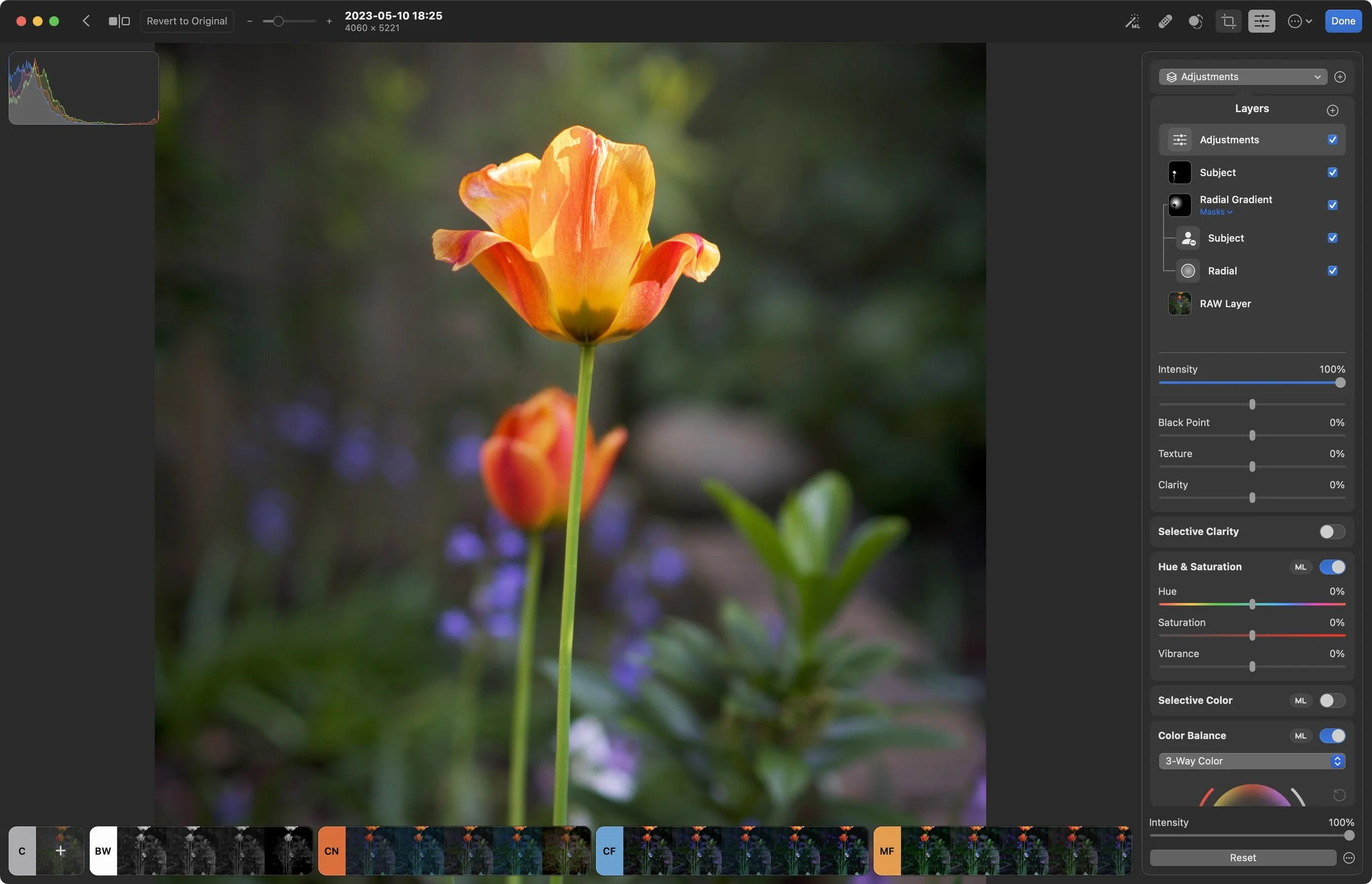Toggle split comparison view icon

(x=119, y=21)
